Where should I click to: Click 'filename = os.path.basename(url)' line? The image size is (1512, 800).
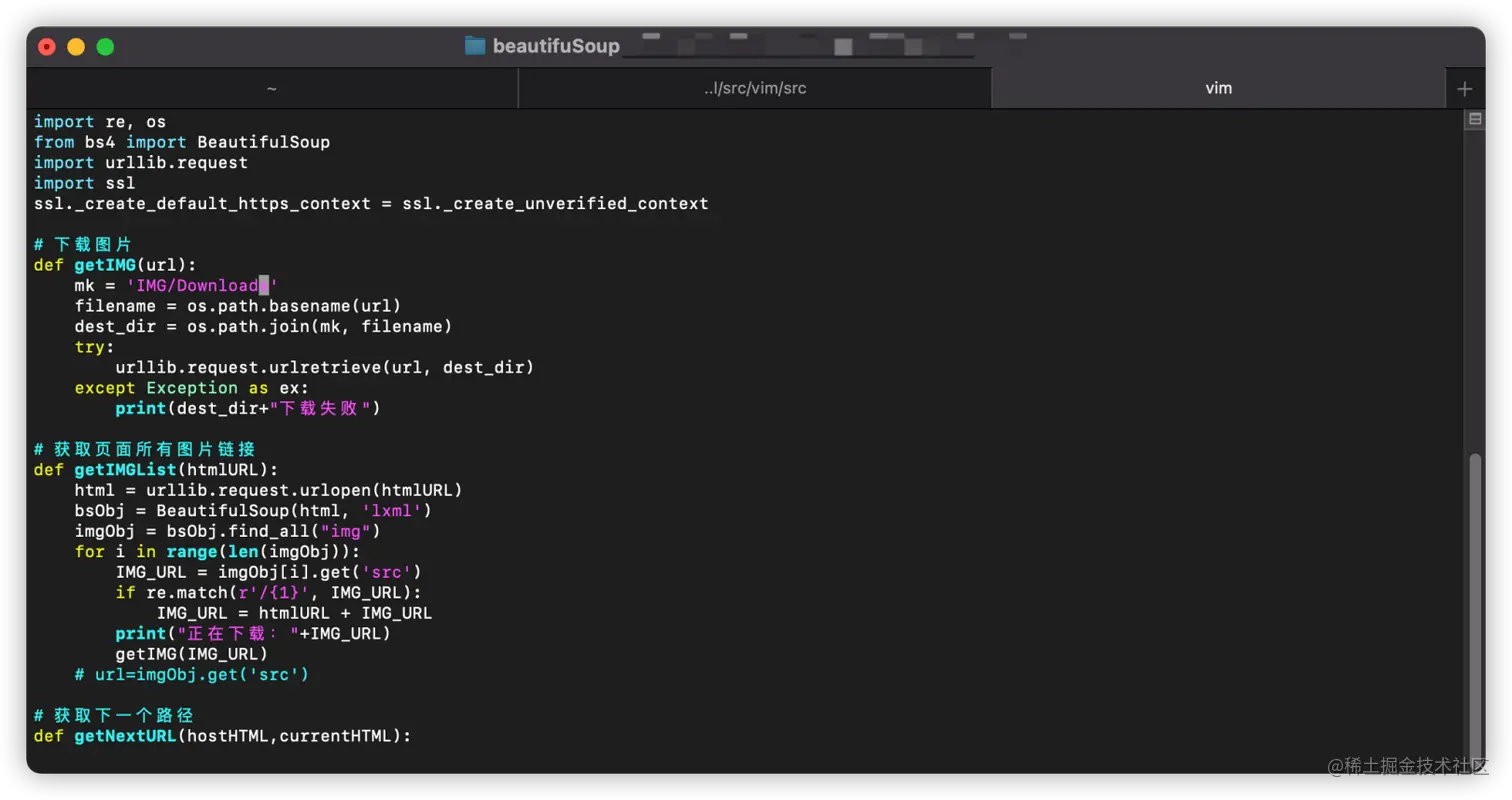tap(238, 306)
